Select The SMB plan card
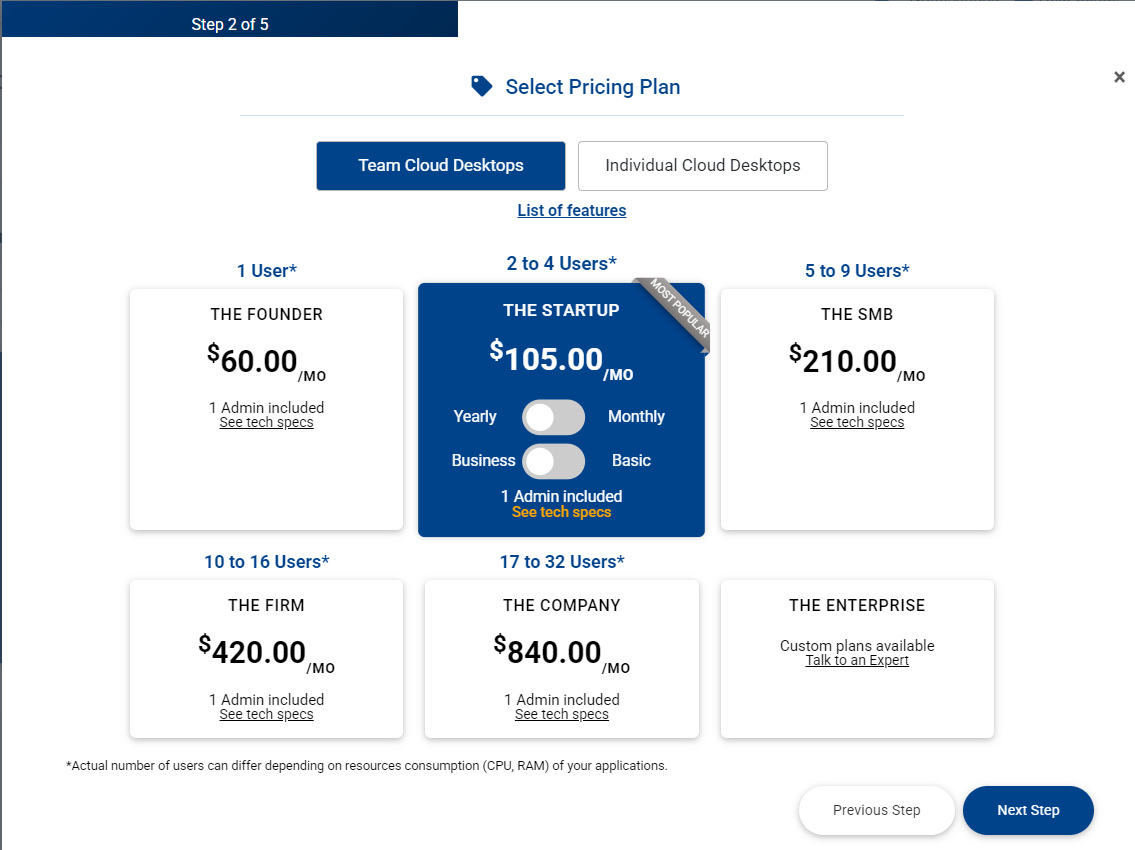 coord(857,470)
